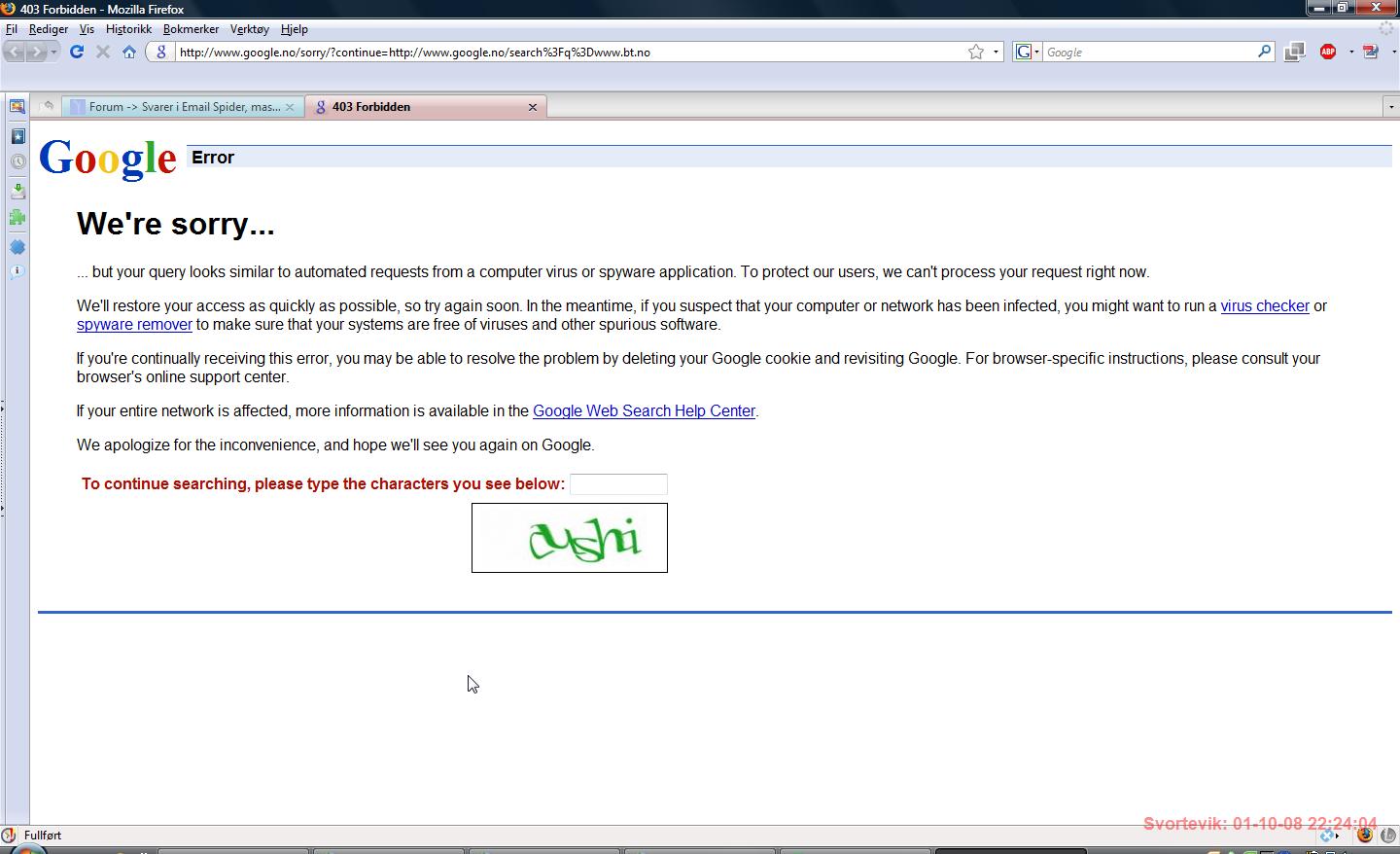
Task: Open the Vis menu
Action: [87, 29]
